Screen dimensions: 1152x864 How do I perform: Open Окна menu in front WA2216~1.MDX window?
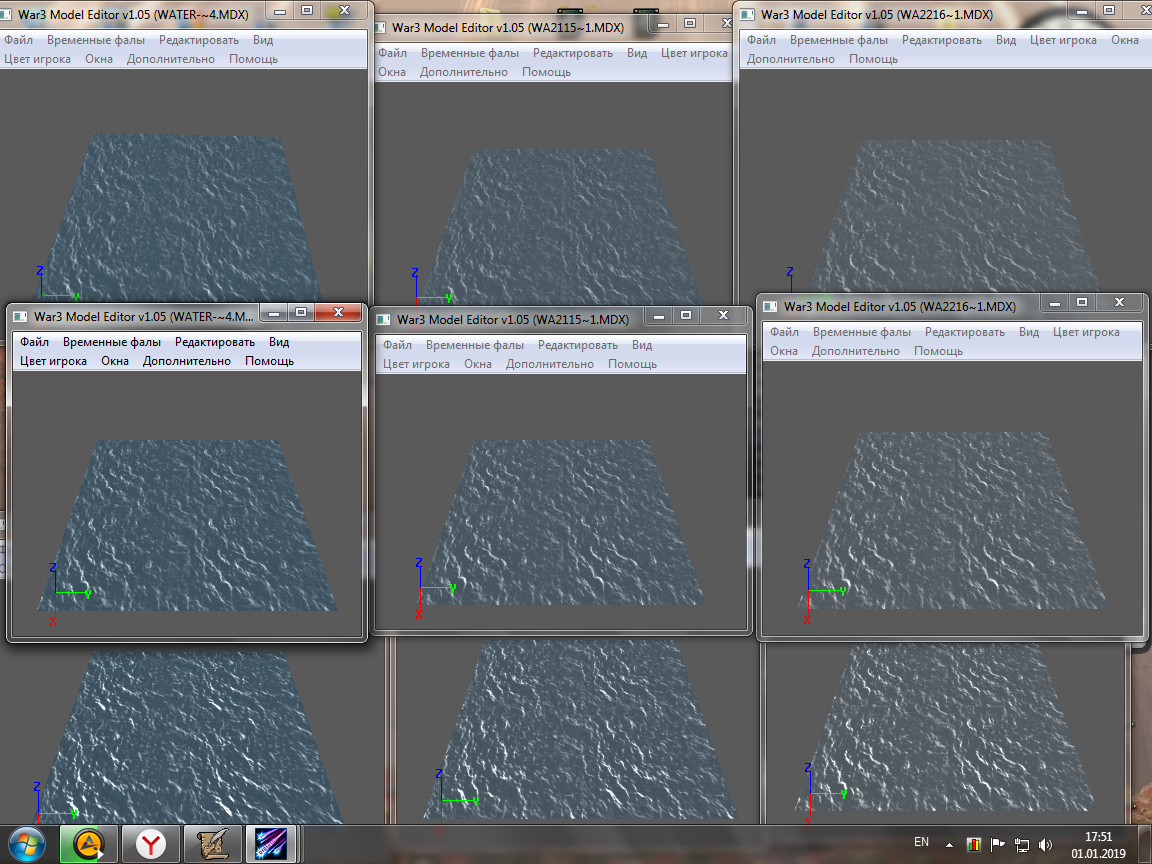784,350
